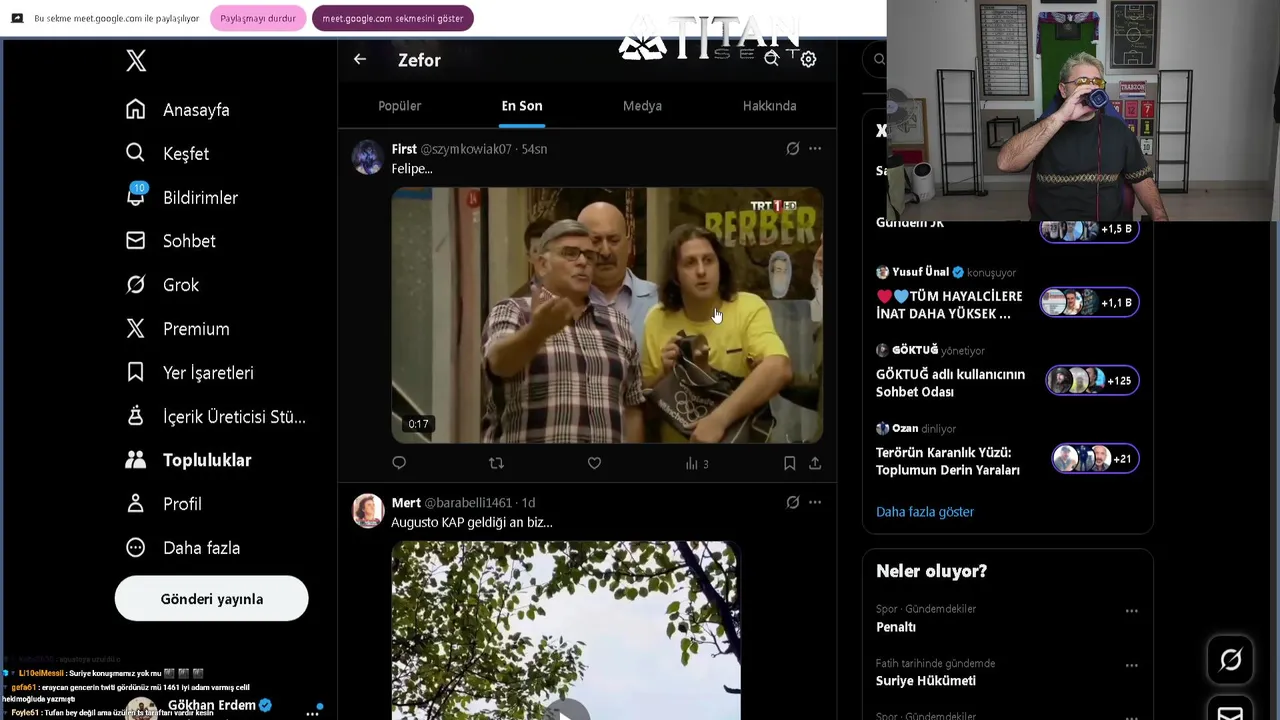
Task: Click the X logo in sidebar
Action: (x=136, y=60)
